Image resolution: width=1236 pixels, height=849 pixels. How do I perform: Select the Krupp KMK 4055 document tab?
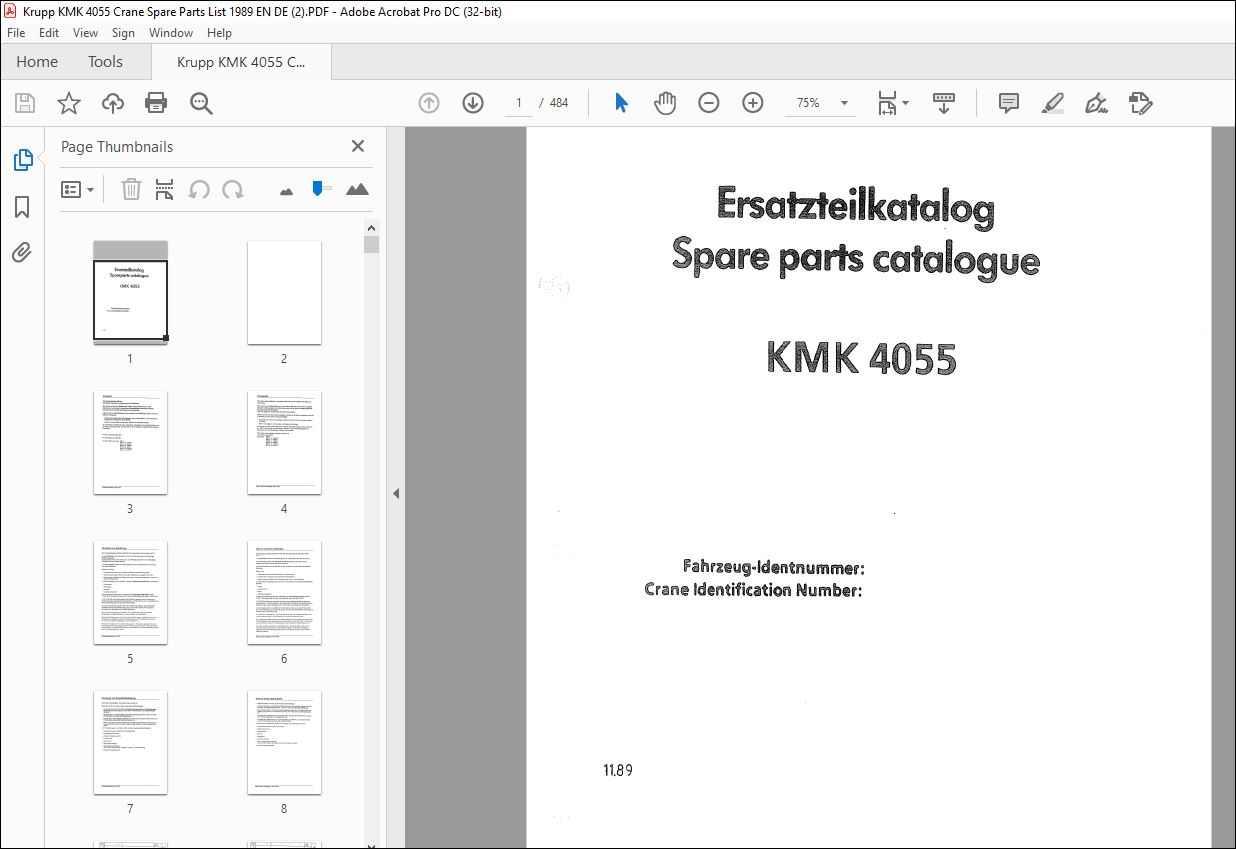coord(241,62)
